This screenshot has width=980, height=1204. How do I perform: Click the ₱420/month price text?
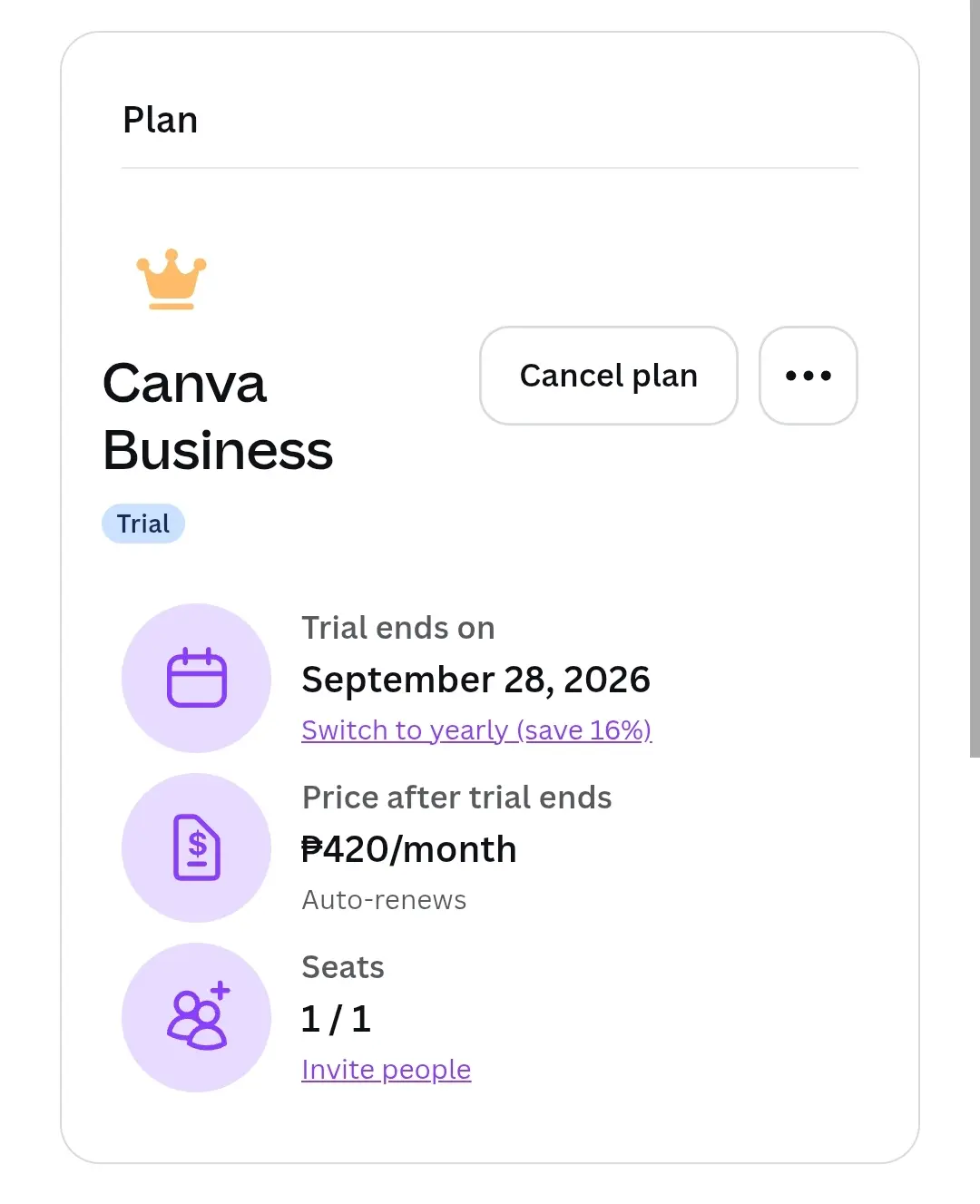click(x=408, y=849)
